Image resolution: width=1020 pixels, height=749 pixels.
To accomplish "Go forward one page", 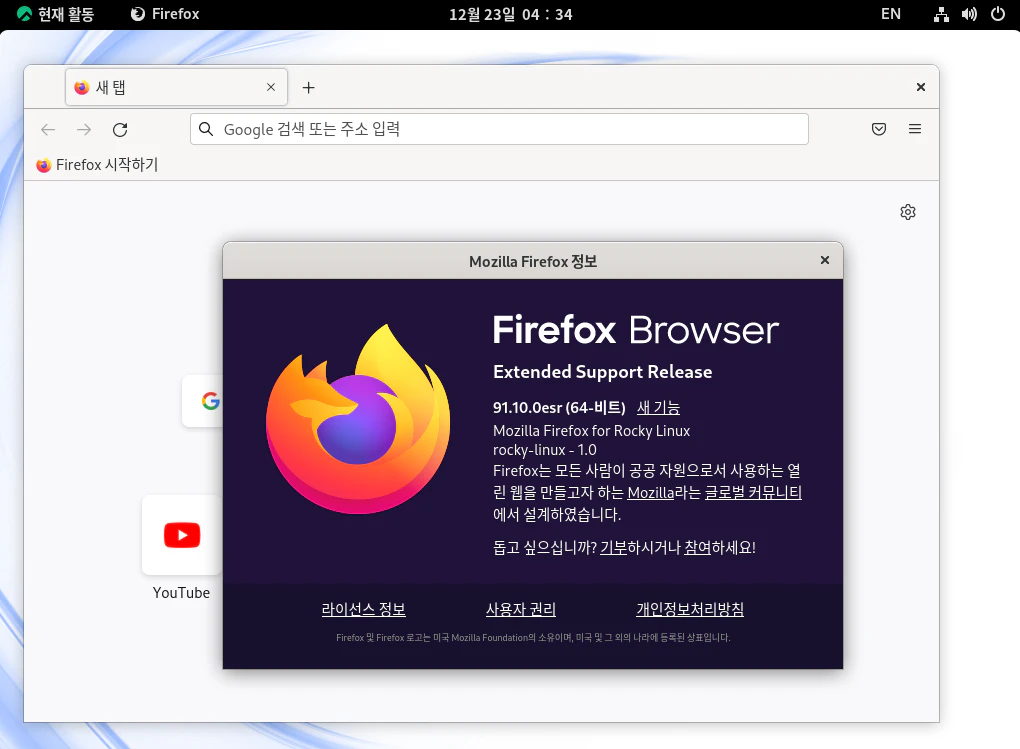I will tap(84, 129).
